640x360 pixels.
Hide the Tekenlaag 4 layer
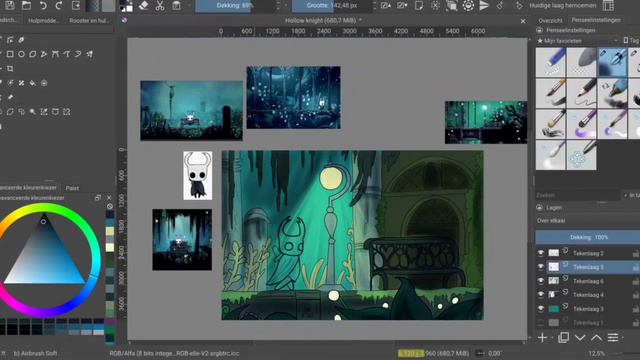541,295
